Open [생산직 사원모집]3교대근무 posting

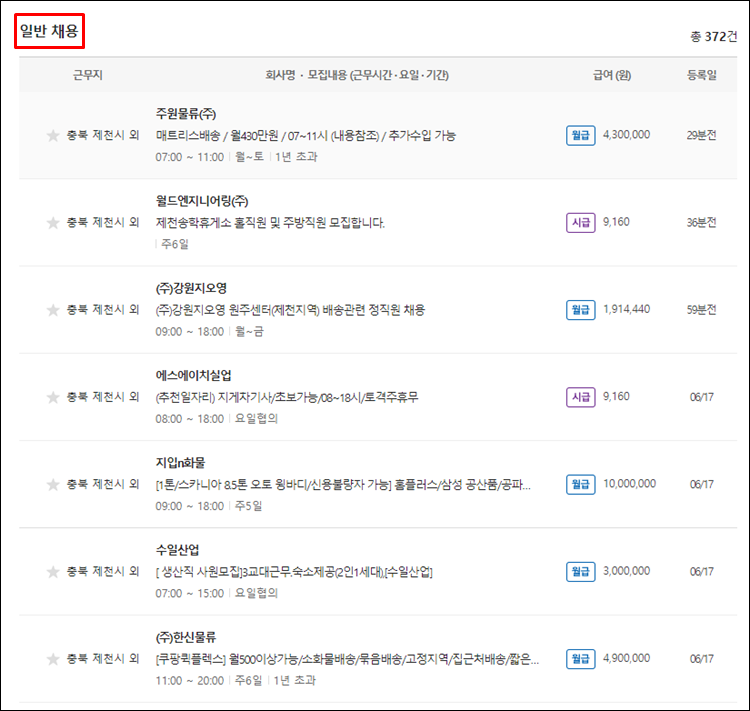294,572
